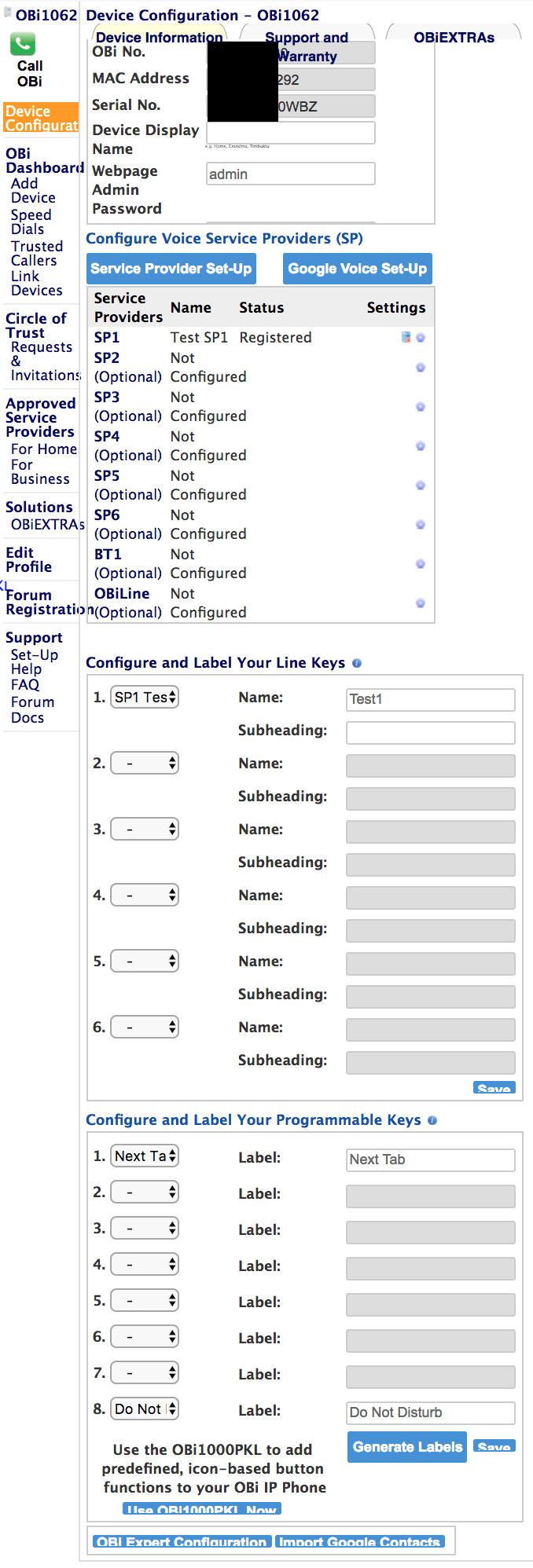Click the Google Voice Set-Up button
This screenshot has width=533, height=1568.
pyautogui.click(x=358, y=269)
